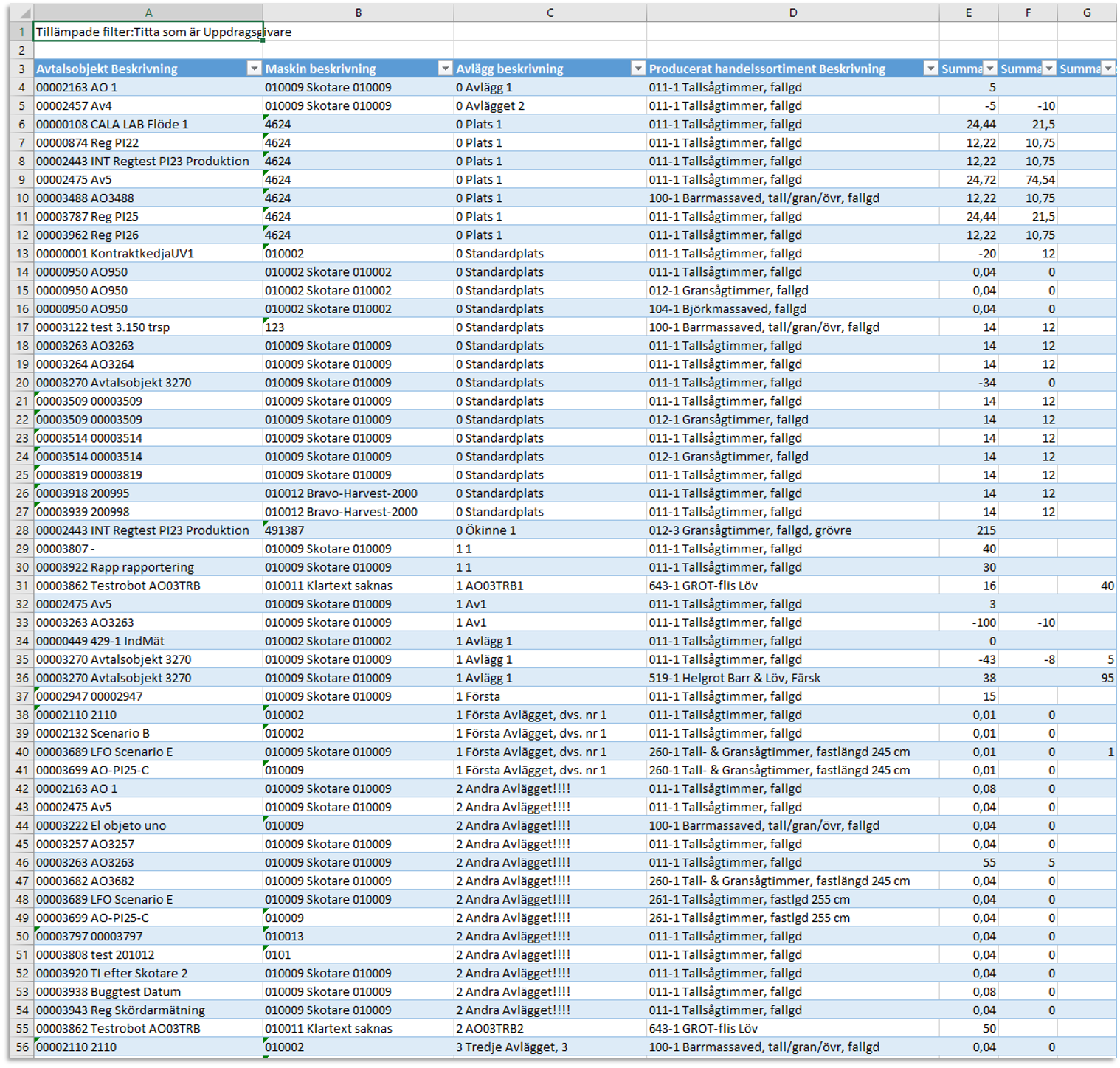Select cell '0 Ökinne 1'
The image size is (1120, 1068).
[550, 530]
